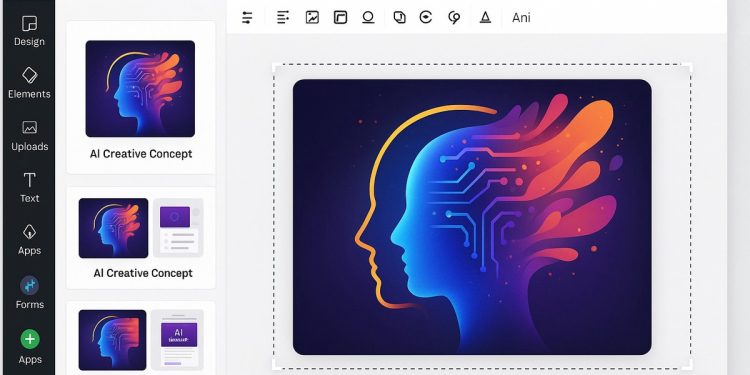This screenshot has height=375, width=750.
Task: Select head thumbnail in second template card
Action: 113,228
